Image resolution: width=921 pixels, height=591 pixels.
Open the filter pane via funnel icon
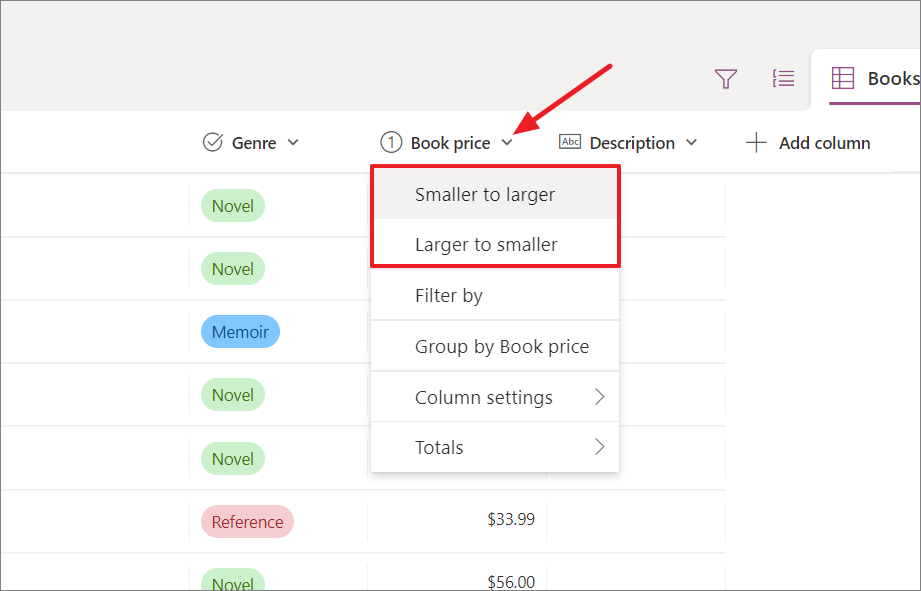pyautogui.click(x=726, y=78)
